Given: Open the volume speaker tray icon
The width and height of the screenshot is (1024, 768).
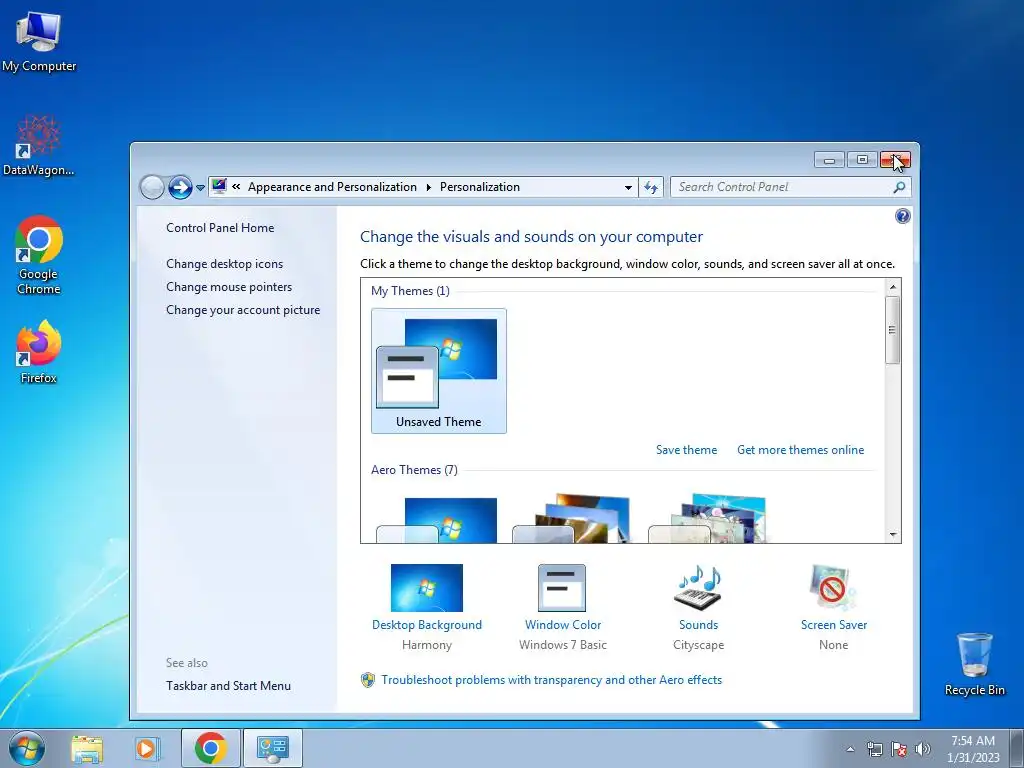Looking at the screenshot, I should point(923,749).
